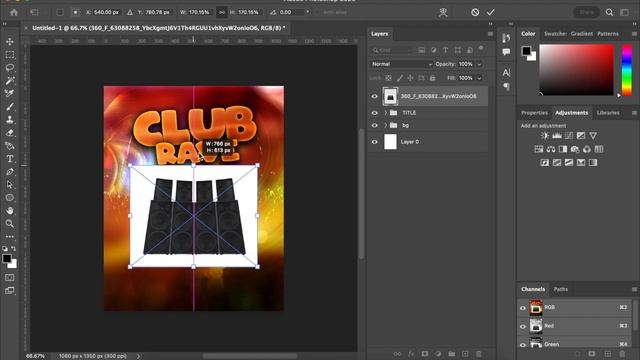The image size is (640, 360).
Task: Click the hue spectrum slider
Action: [x=627, y=71]
